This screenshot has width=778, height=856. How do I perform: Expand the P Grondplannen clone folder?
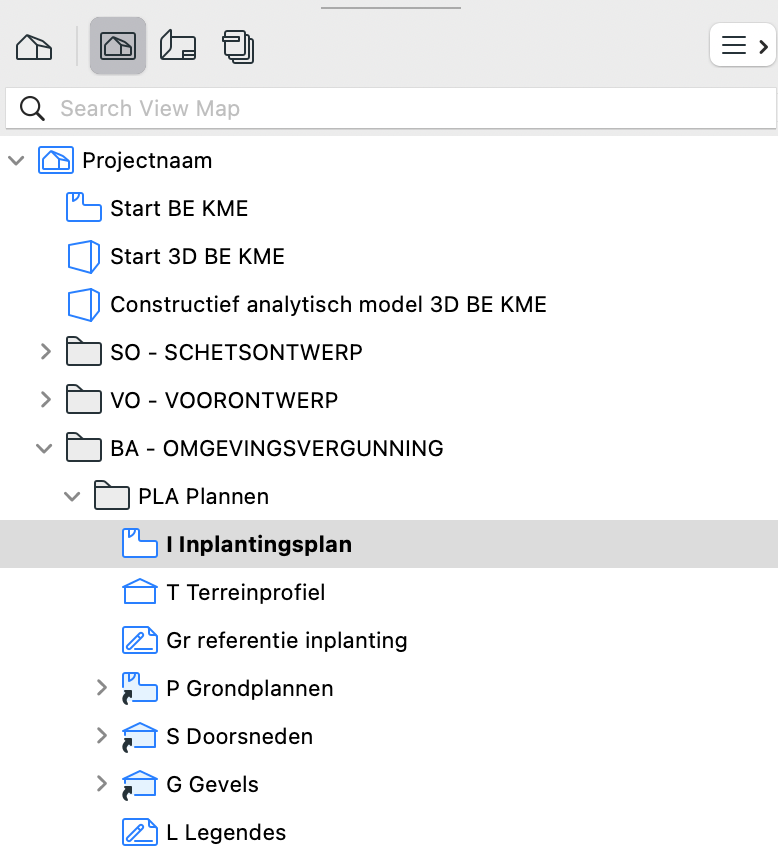102,688
